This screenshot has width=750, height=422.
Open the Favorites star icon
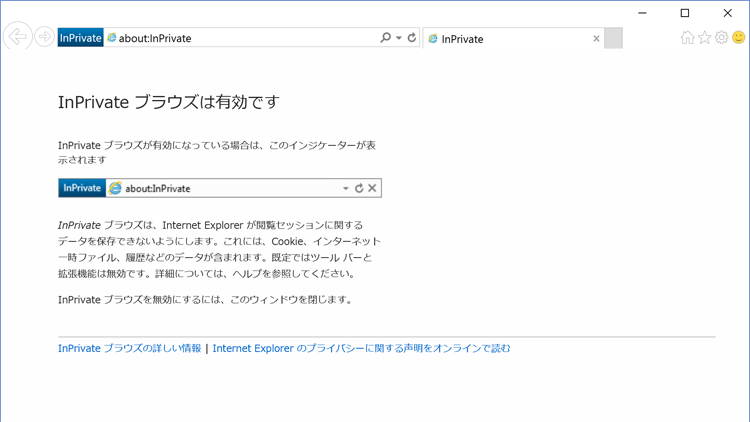(x=705, y=37)
